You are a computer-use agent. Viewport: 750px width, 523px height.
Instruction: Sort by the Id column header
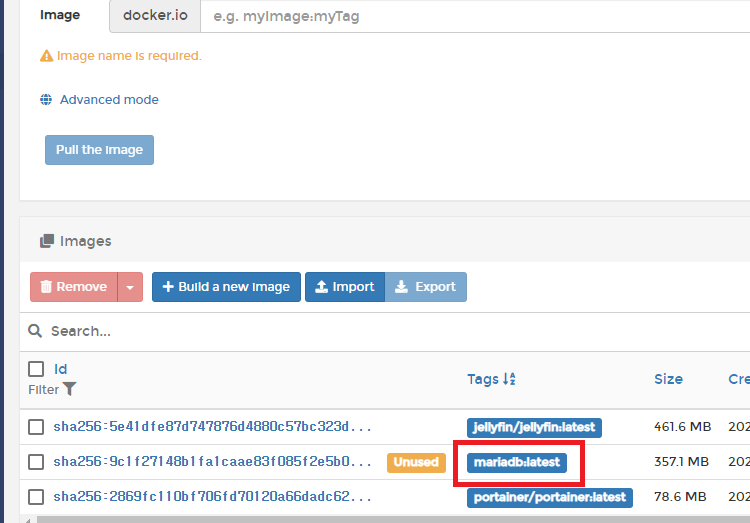click(x=61, y=369)
